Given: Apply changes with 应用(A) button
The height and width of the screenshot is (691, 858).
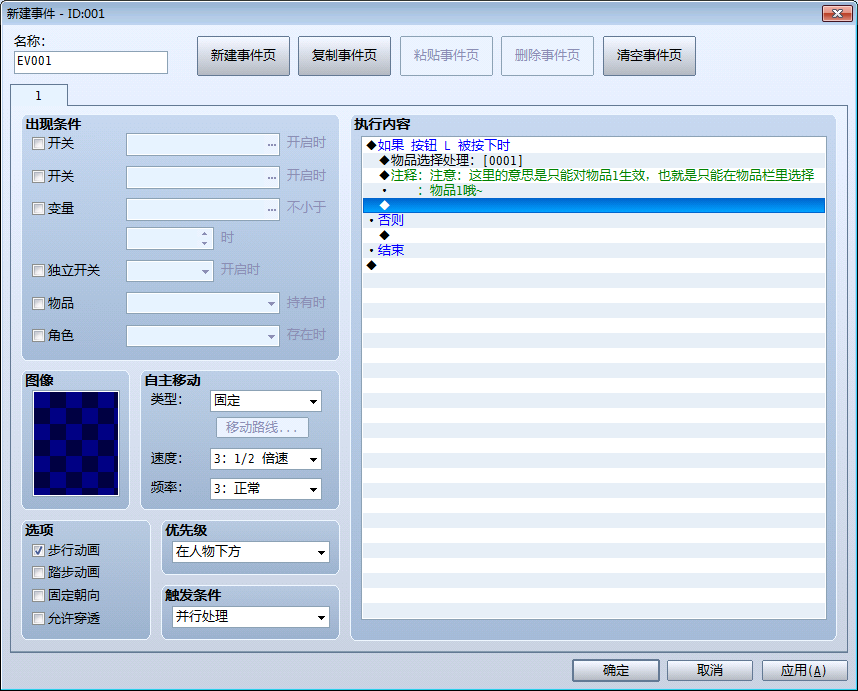Looking at the screenshot, I should [x=804, y=670].
